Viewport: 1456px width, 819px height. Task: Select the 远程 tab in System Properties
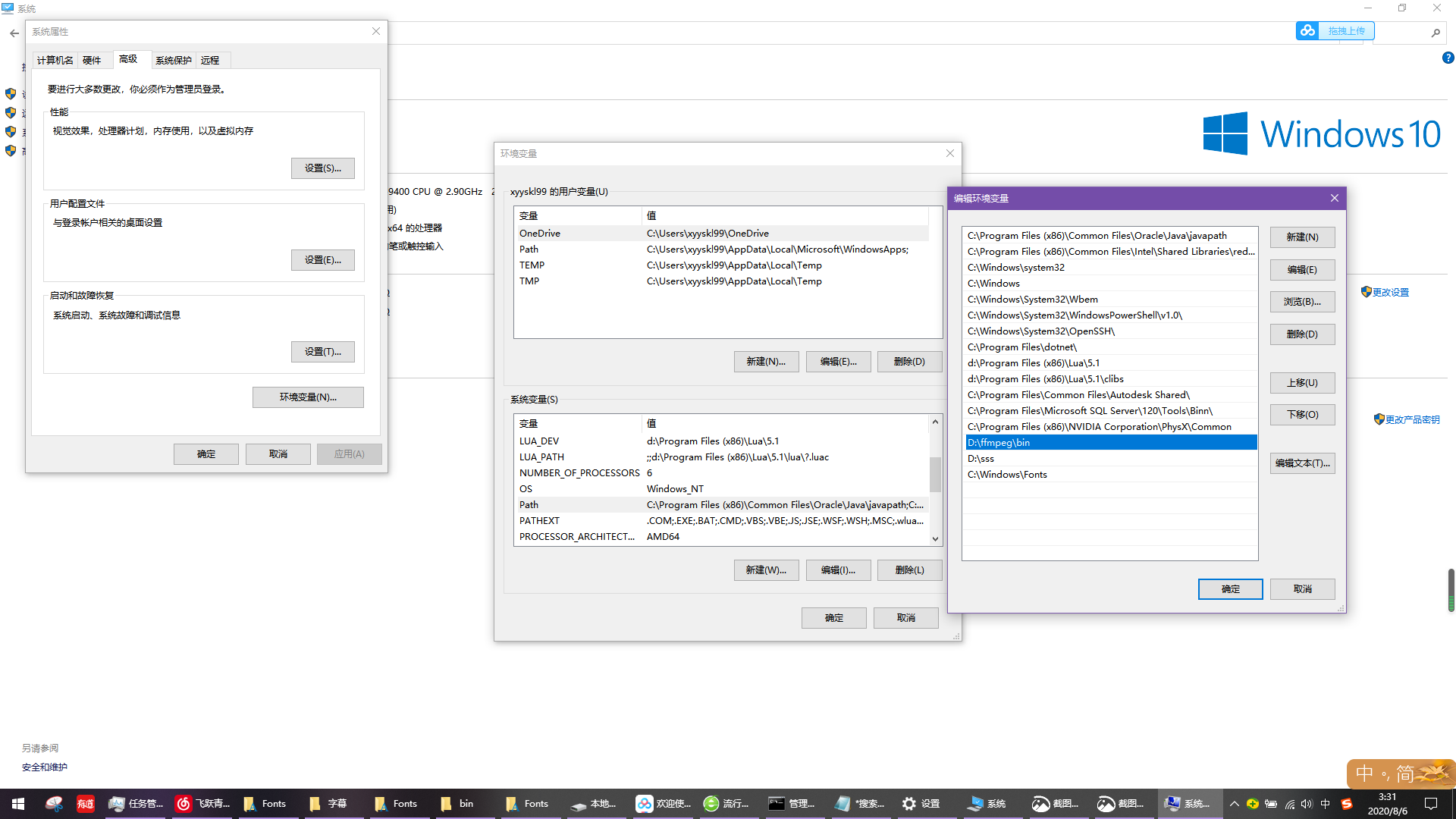point(212,60)
